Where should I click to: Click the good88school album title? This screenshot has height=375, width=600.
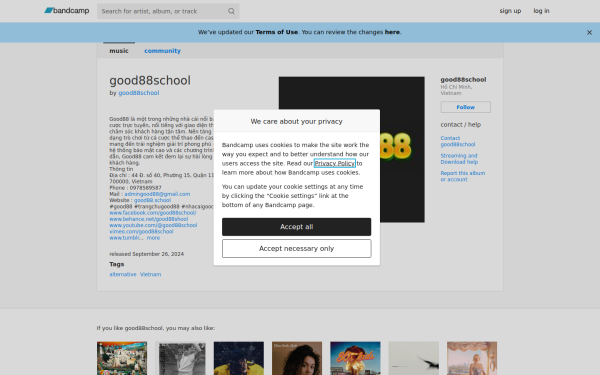(x=150, y=80)
